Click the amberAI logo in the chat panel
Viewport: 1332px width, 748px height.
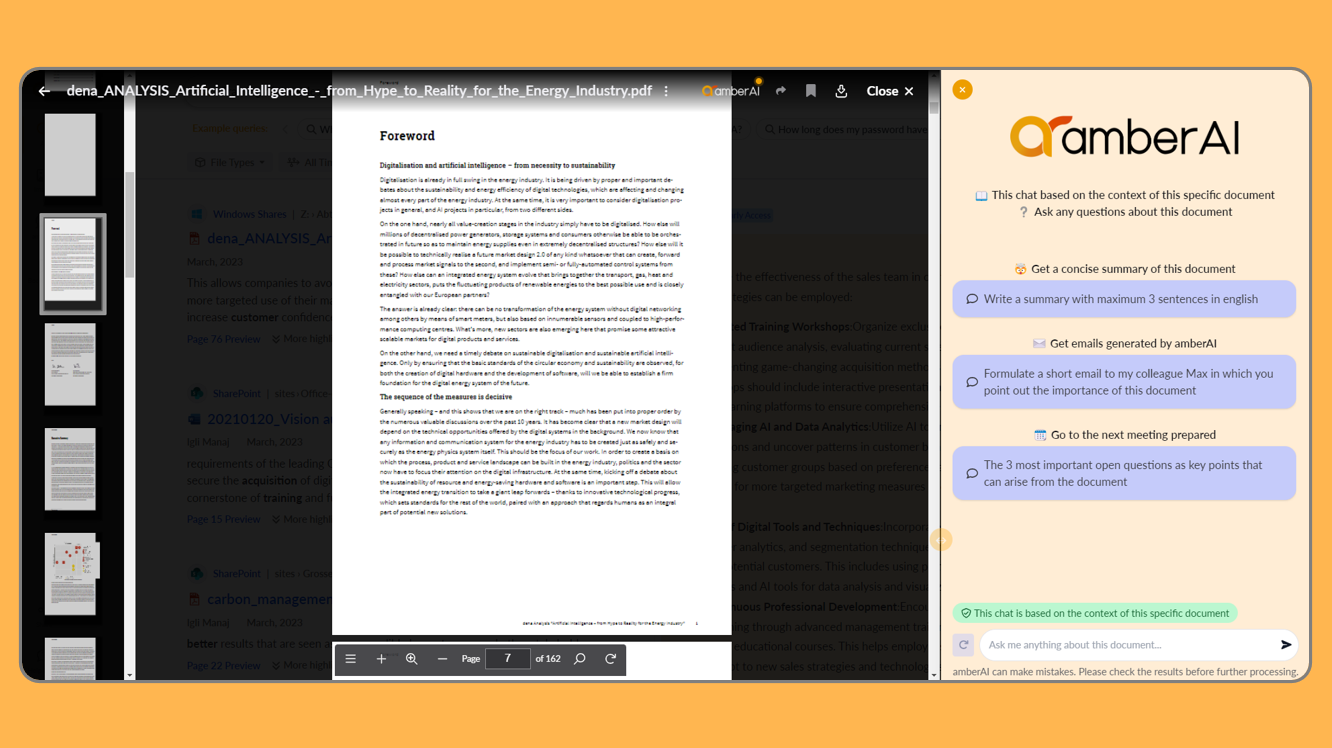[1124, 136]
